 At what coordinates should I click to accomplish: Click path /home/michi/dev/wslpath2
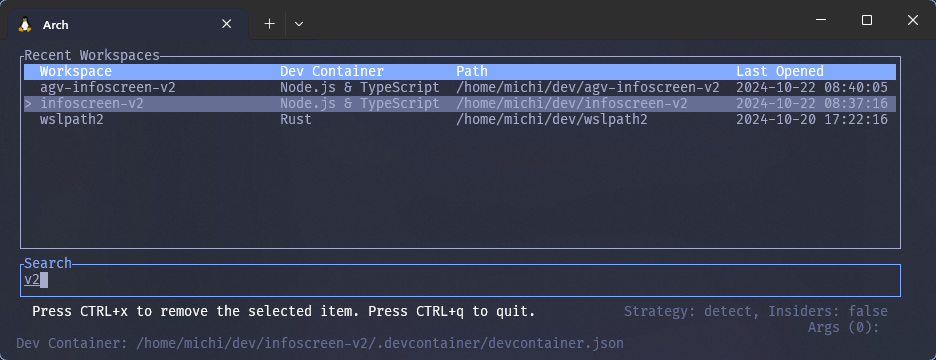click(x=552, y=119)
